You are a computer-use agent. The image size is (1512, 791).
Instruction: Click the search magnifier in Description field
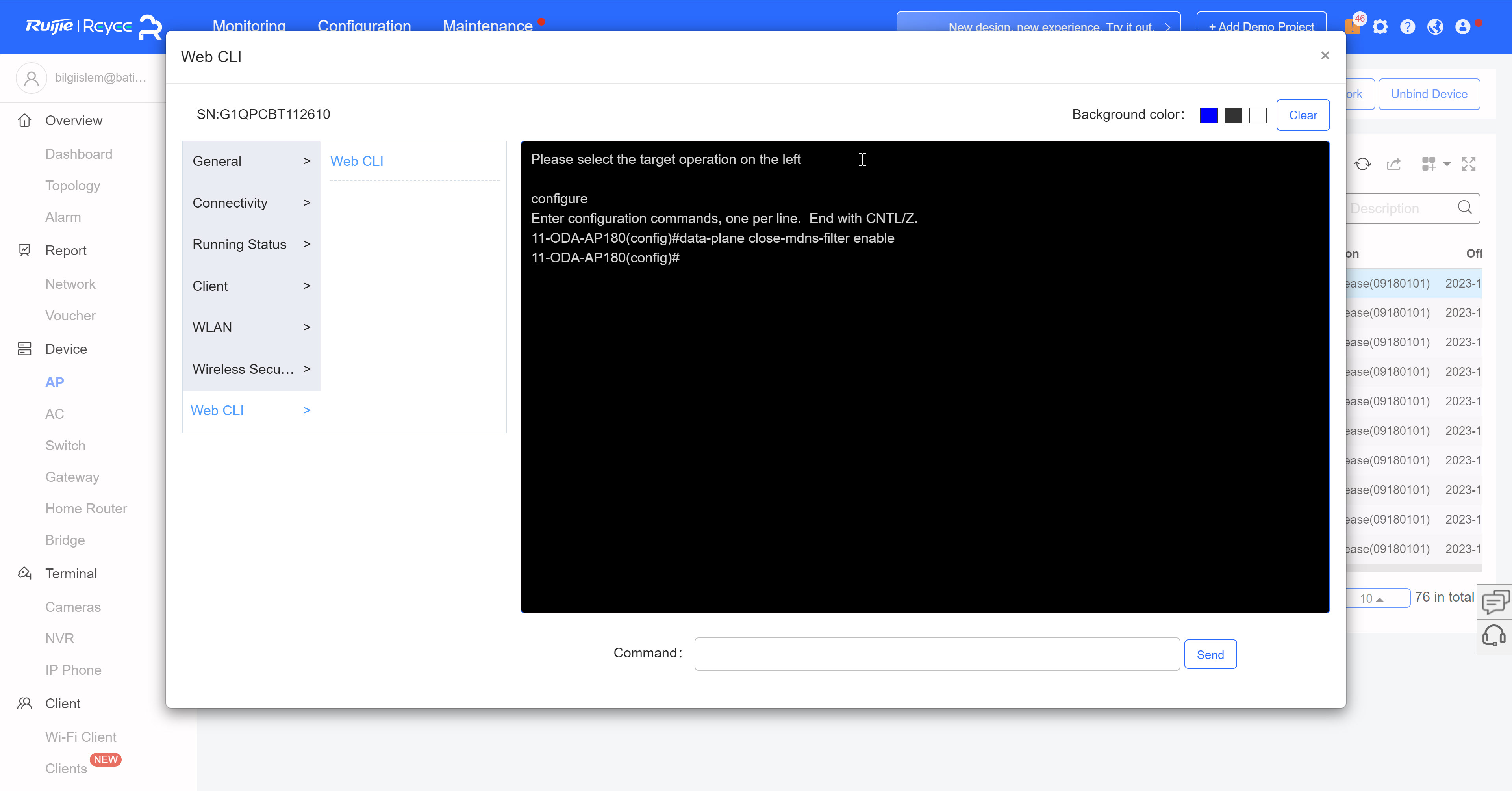[x=1464, y=207]
